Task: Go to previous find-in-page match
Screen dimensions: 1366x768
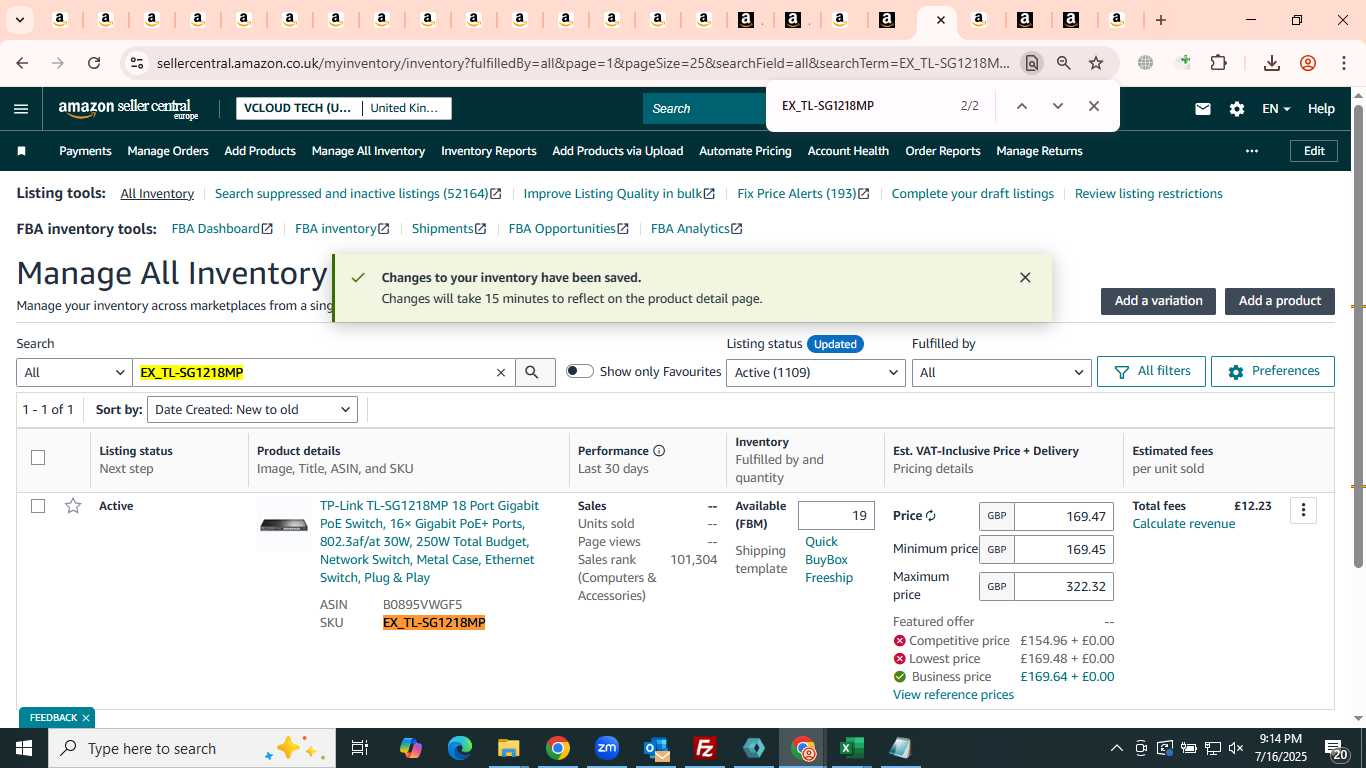Action: 1021,106
